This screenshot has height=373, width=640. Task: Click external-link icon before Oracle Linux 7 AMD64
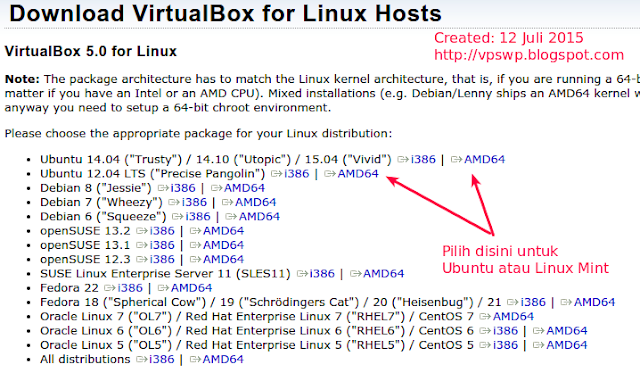coord(485,317)
